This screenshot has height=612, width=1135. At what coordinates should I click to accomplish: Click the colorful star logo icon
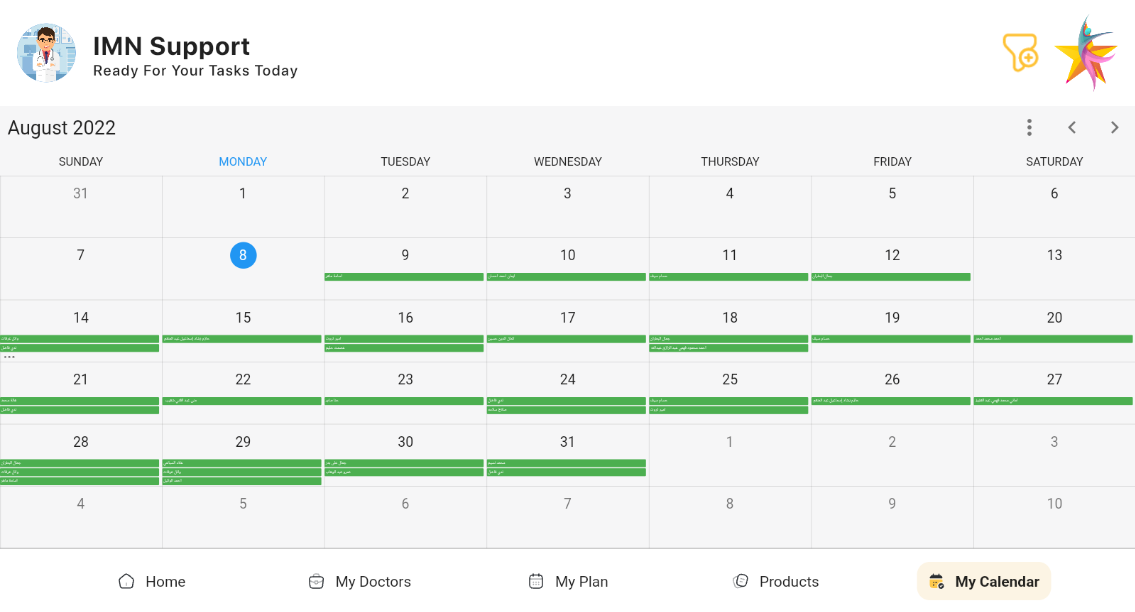coord(1086,54)
